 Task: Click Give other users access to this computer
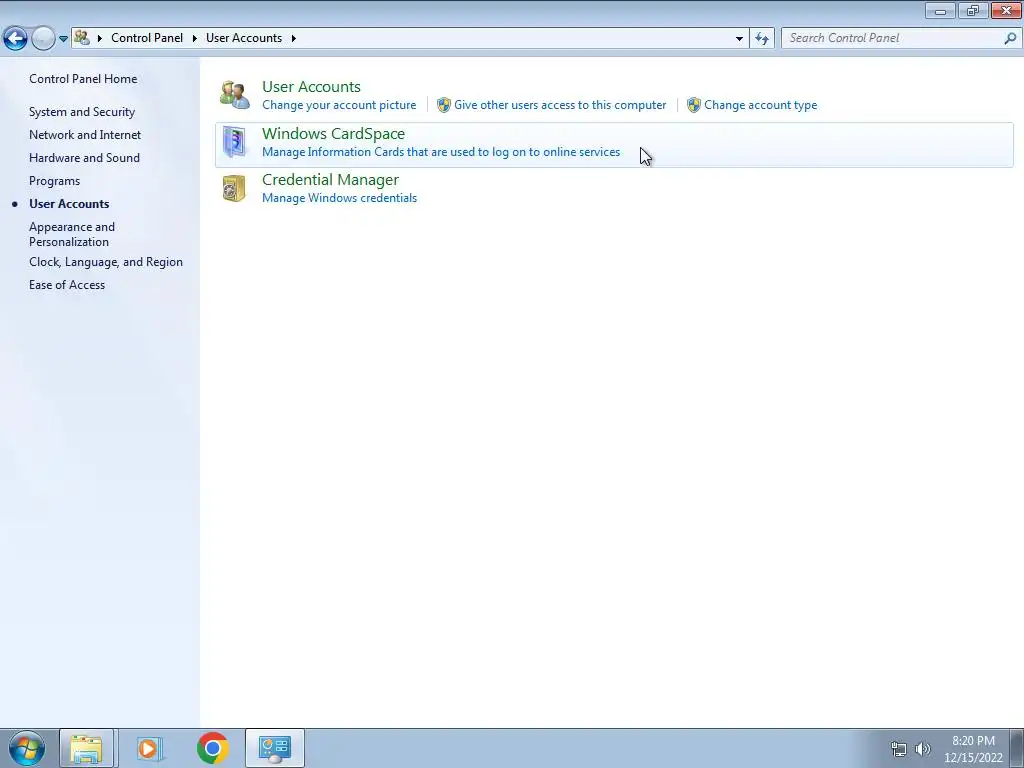[560, 105]
